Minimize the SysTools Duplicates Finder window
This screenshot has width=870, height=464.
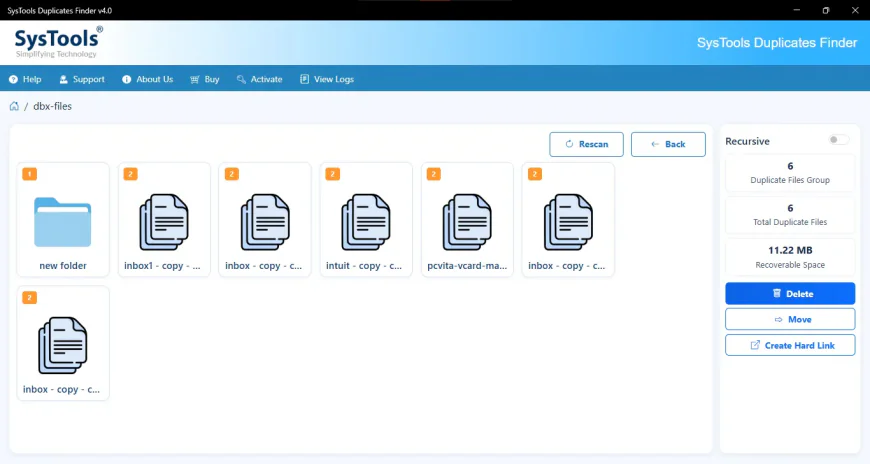pos(797,10)
